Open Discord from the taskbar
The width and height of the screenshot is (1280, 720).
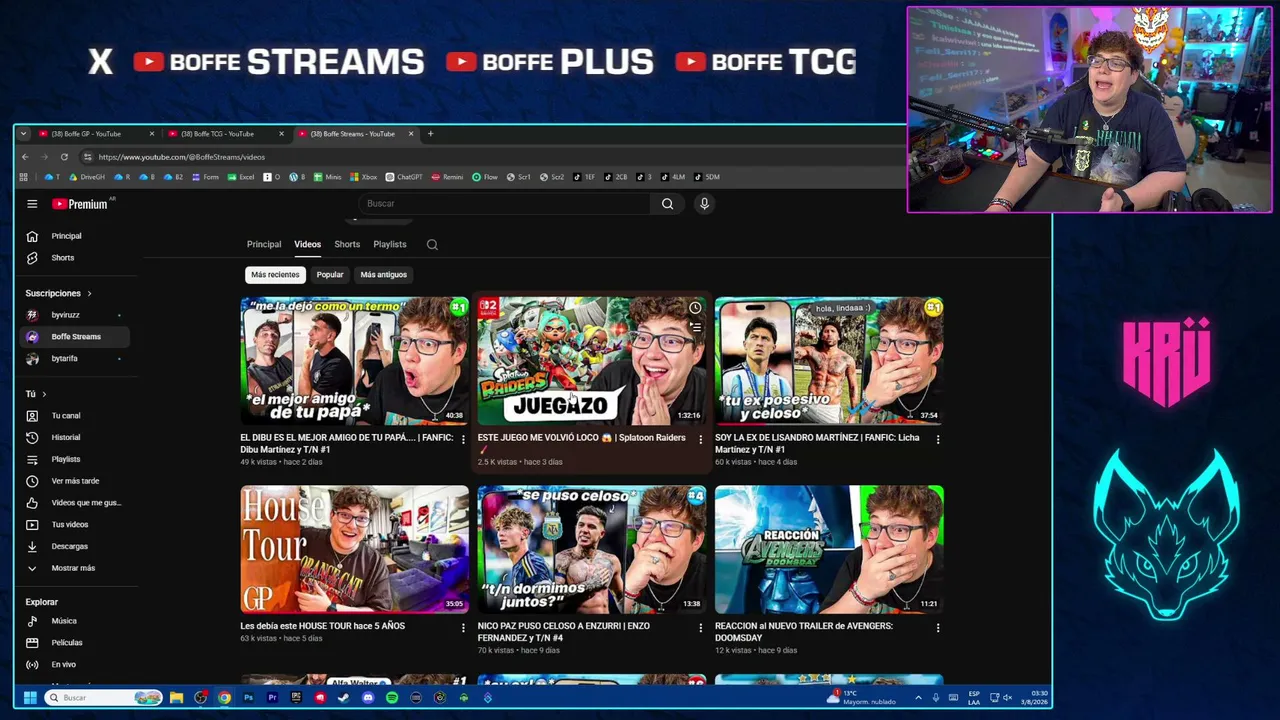point(368,697)
